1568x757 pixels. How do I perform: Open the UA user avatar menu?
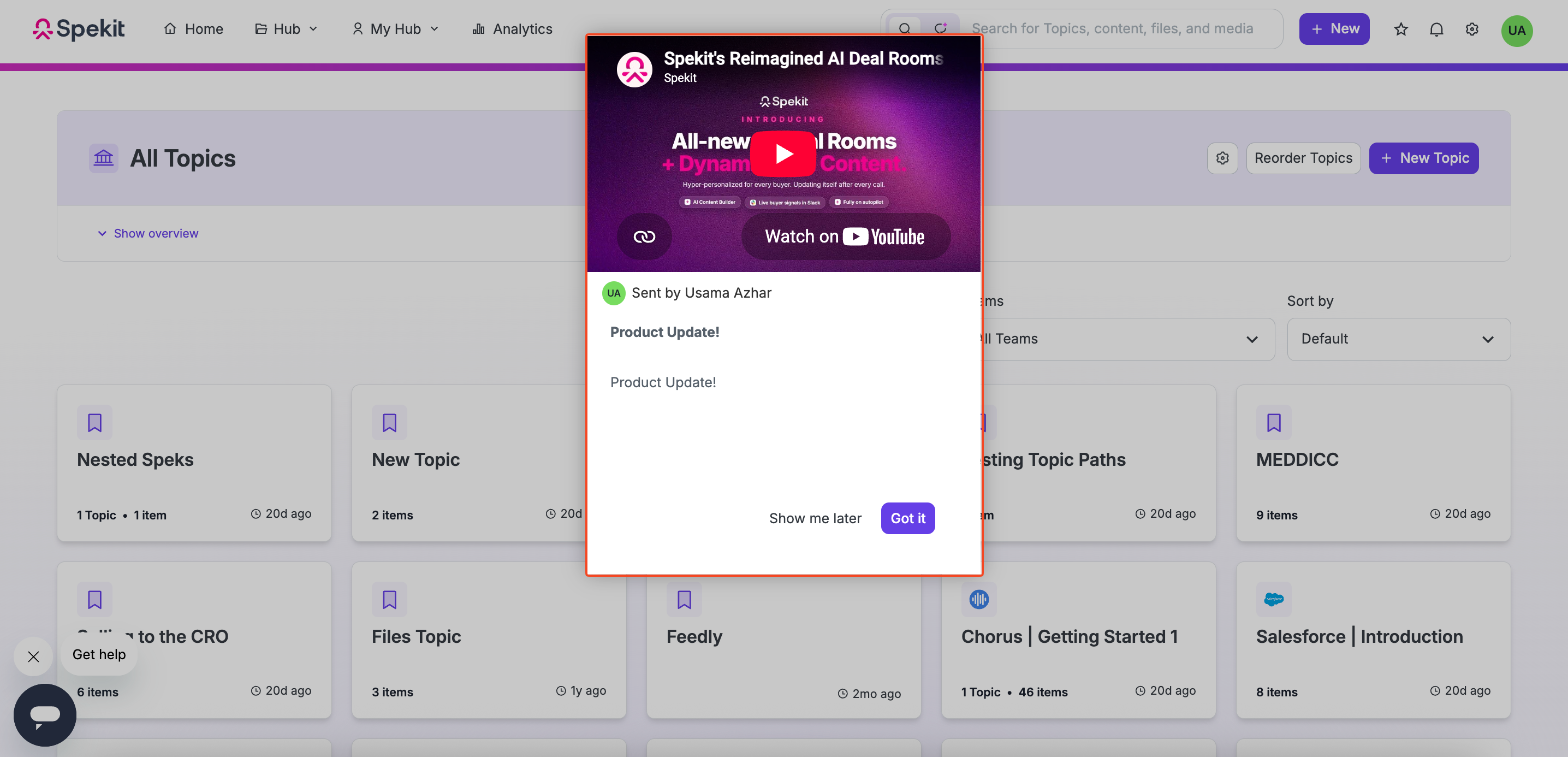click(x=1516, y=31)
